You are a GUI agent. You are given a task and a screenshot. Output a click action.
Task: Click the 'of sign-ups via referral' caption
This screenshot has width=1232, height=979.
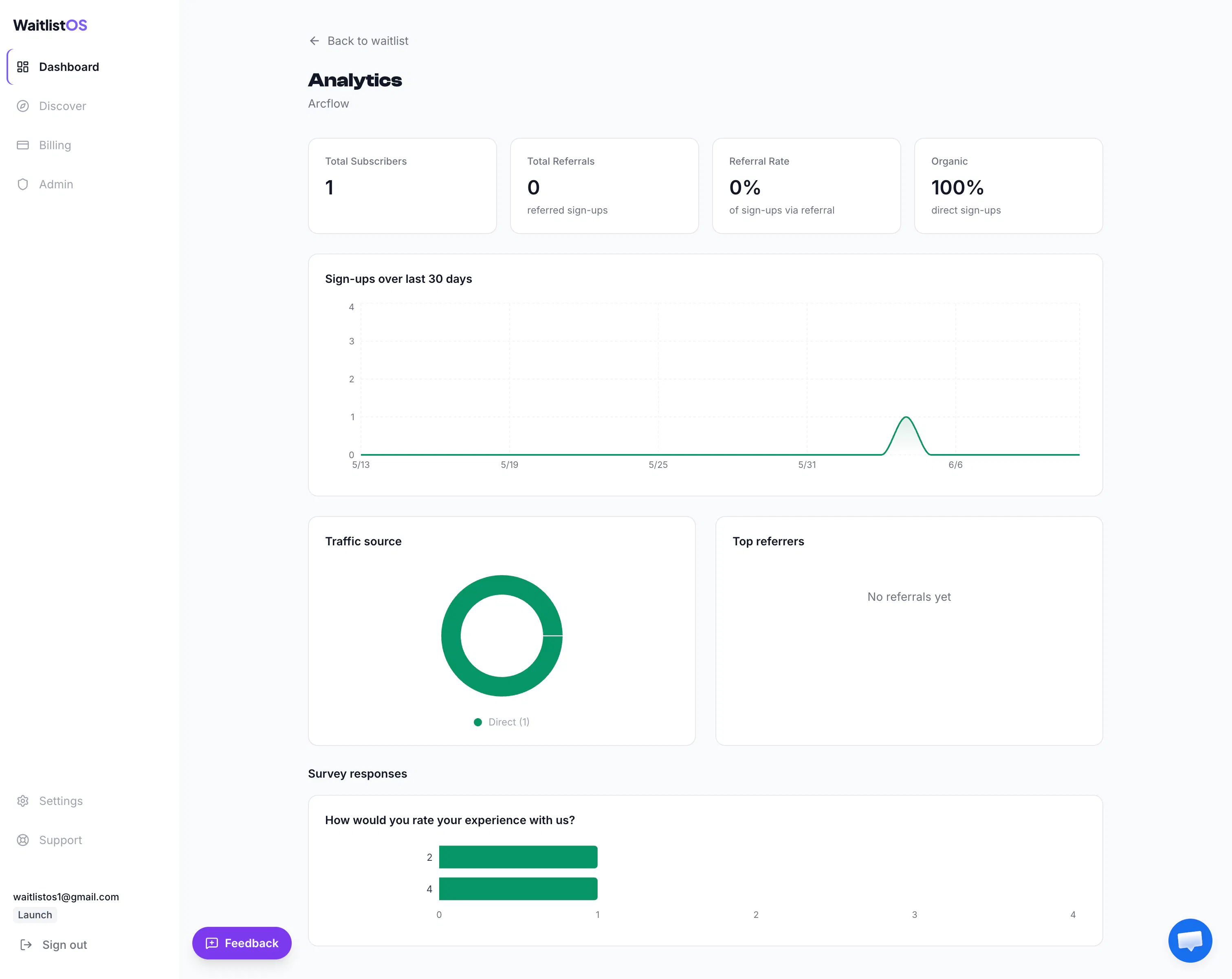782,210
